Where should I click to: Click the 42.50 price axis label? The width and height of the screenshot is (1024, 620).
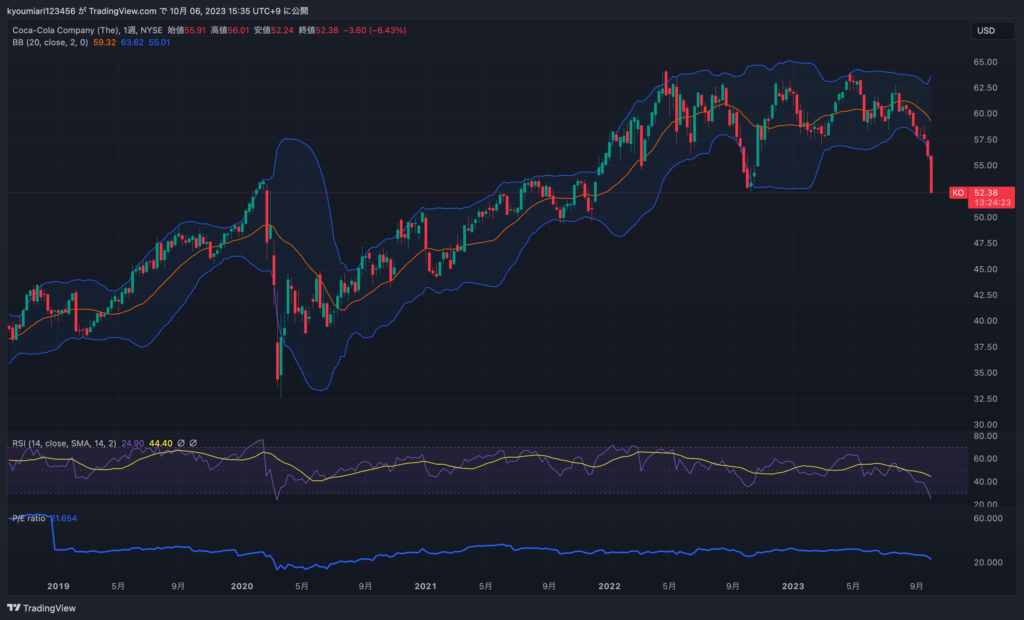(985, 295)
